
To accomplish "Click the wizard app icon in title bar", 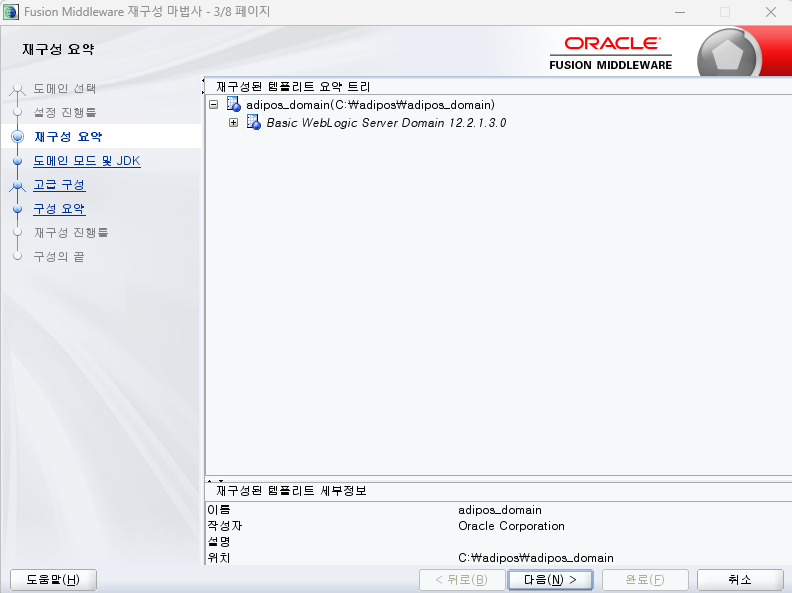I will [11, 12].
